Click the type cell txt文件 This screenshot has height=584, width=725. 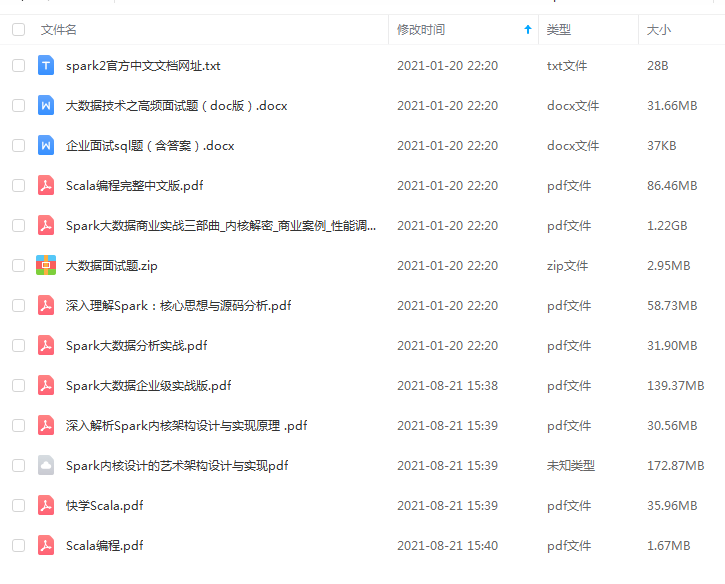point(567,66)
